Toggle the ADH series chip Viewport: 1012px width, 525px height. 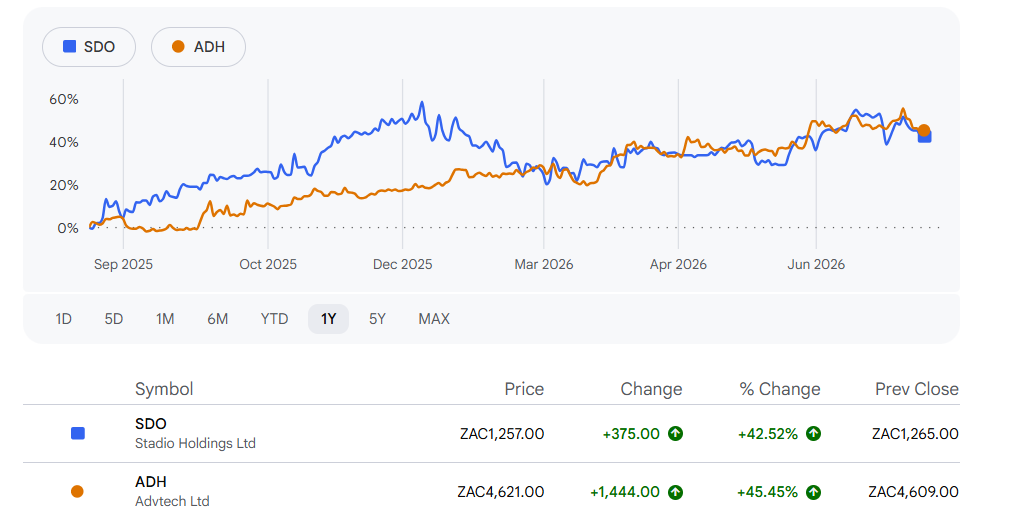tap(198, 47)
